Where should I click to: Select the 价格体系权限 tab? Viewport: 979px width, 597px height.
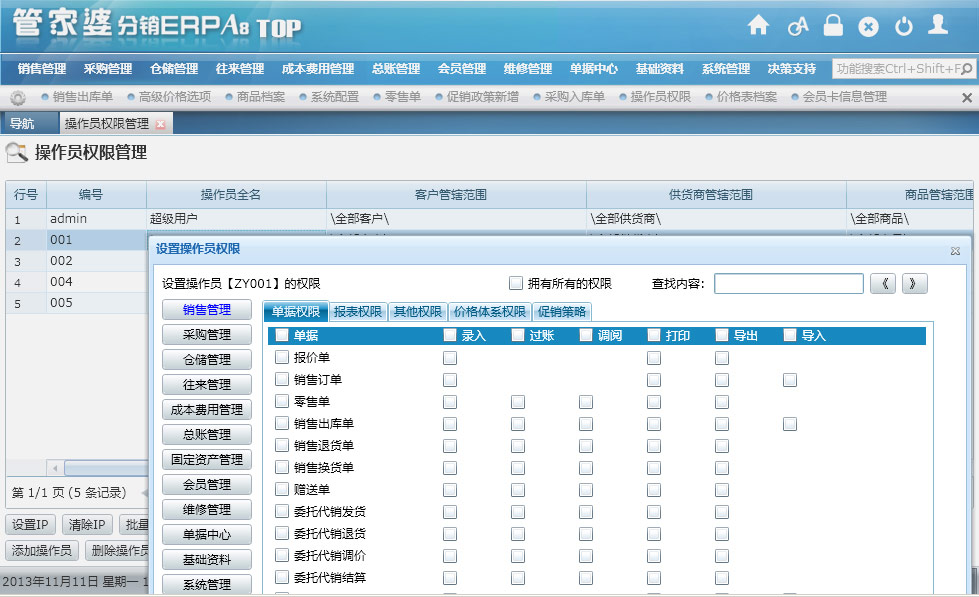489,311
